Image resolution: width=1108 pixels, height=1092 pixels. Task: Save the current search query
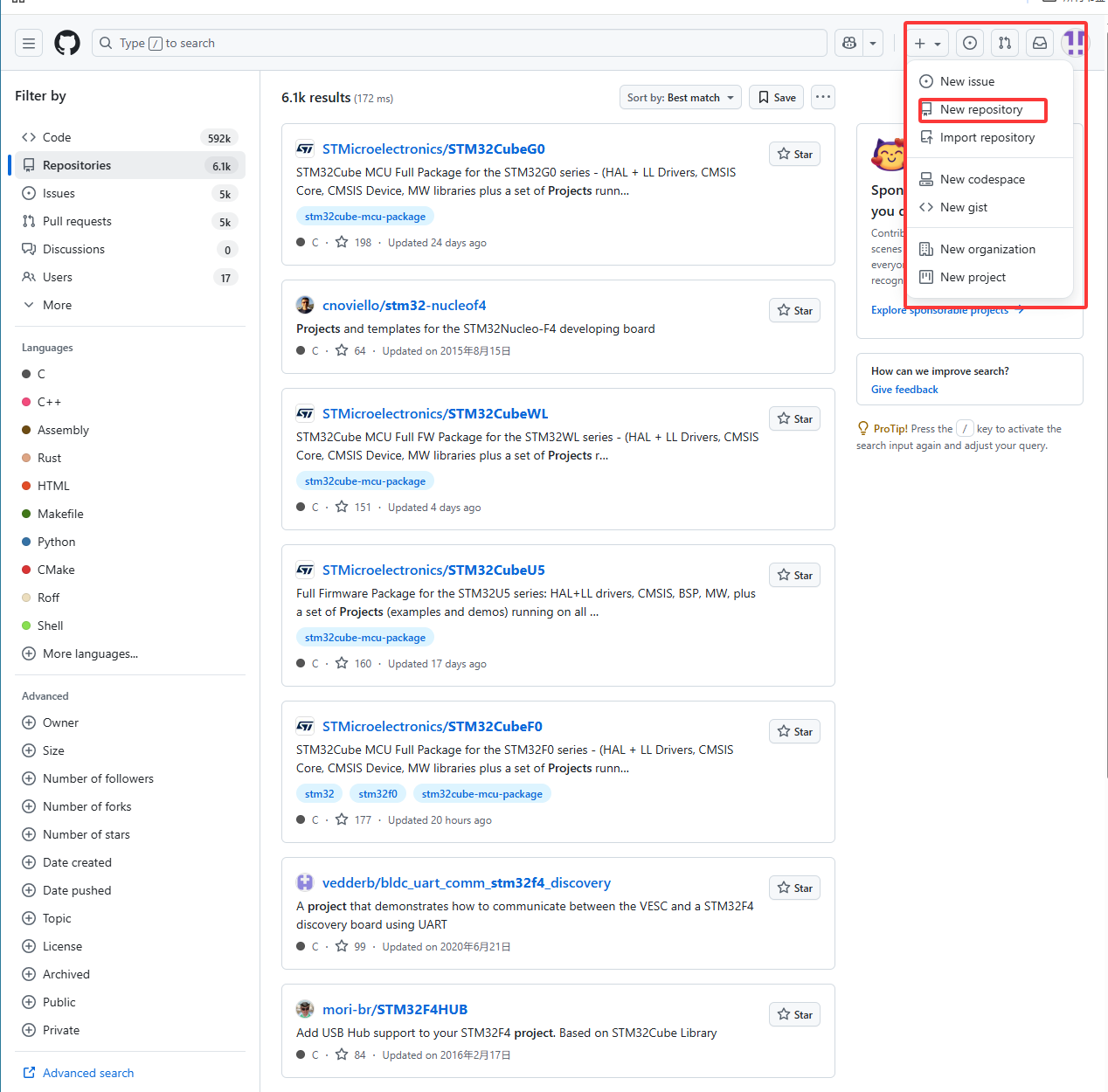pyautogui.click(x=777, y=98)
